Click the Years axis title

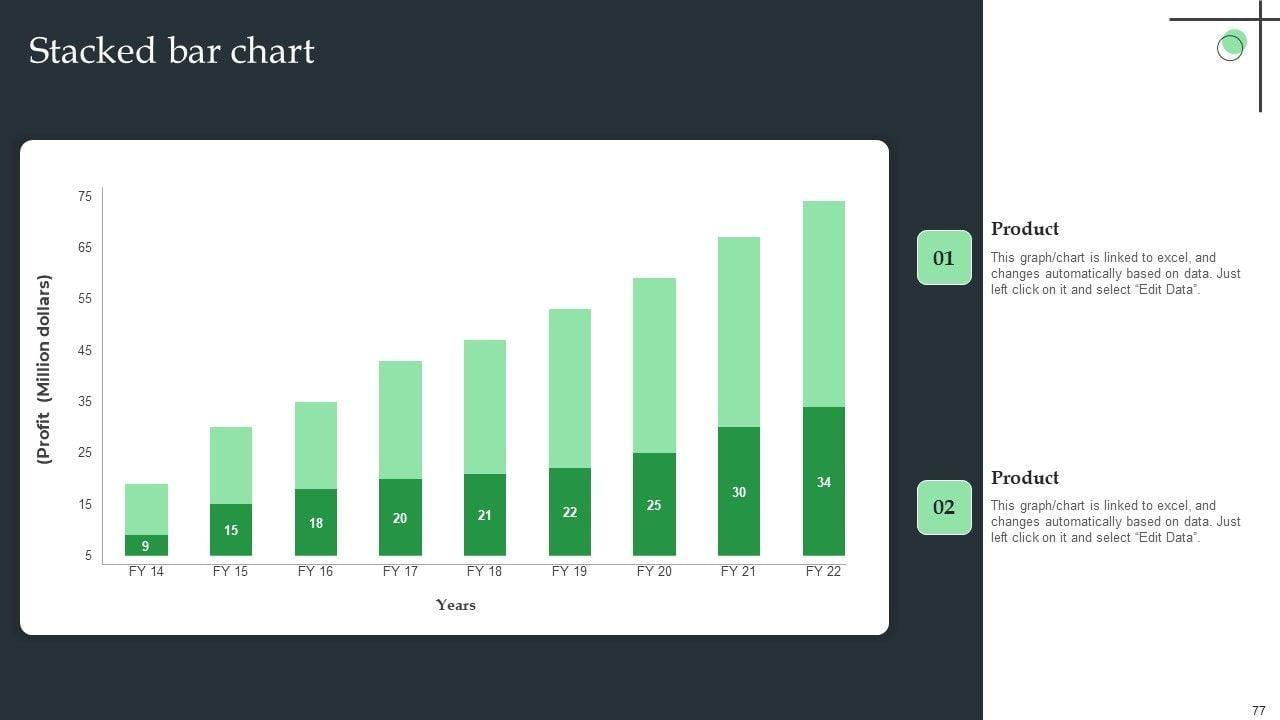click(x=456, y=605)
